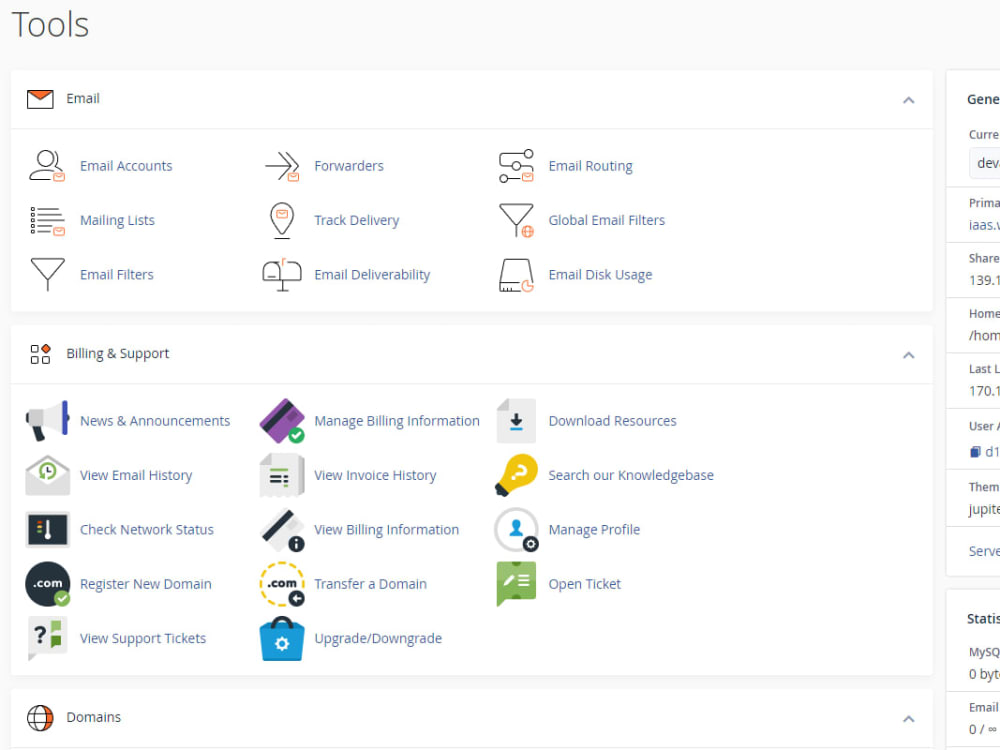1000x750 pixels.
Task: Open the Upgrade/Downgrade link
Action: (378, 638)
